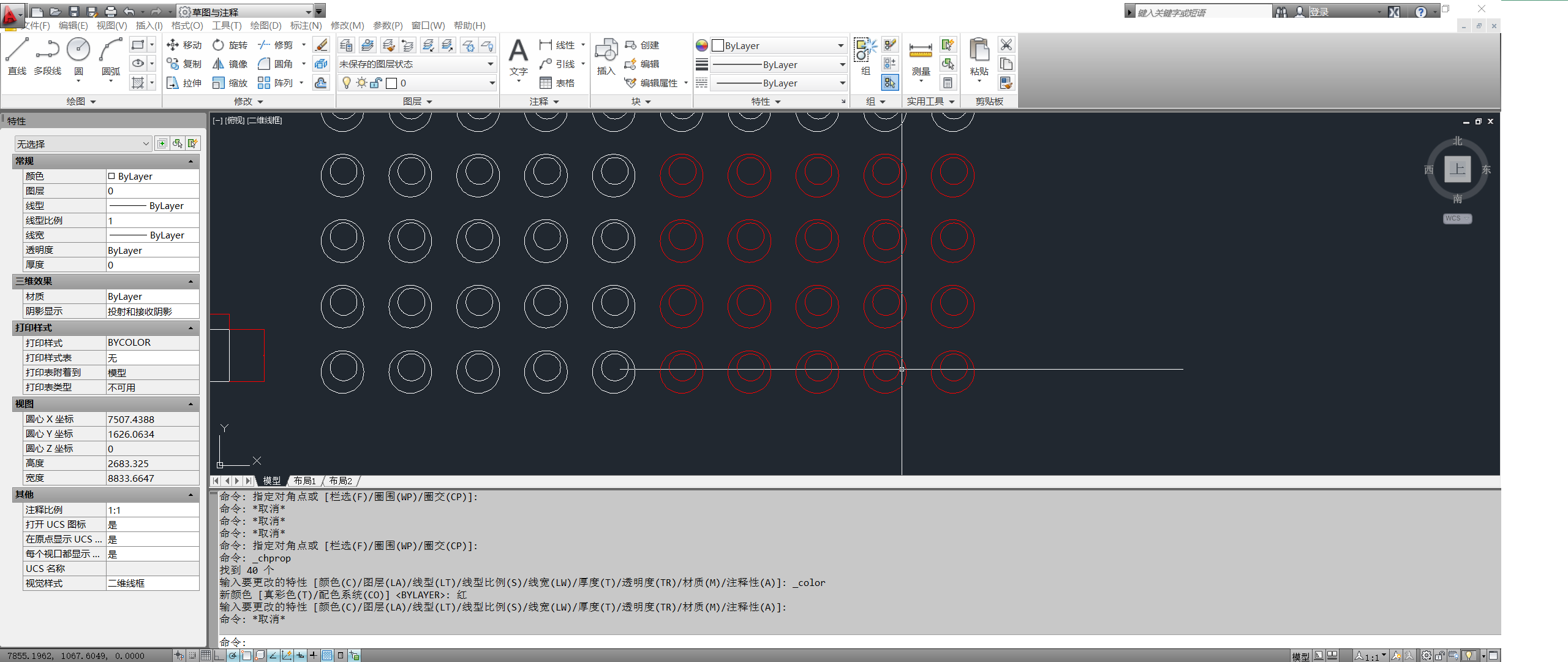Click the WCS button under the ViewCube
1568x662 pixels.
coord(1457,218)
